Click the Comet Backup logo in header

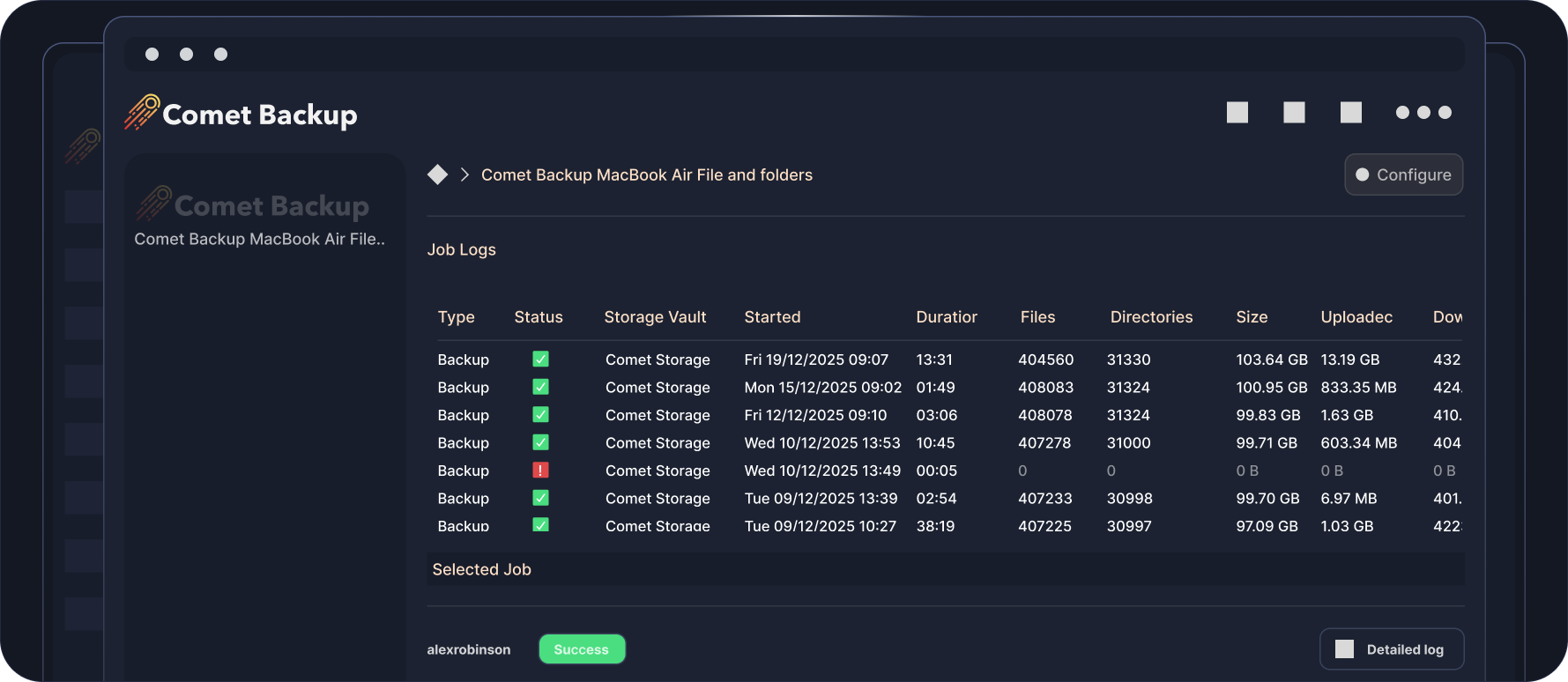pyautogui.click(x=241, y=114)
